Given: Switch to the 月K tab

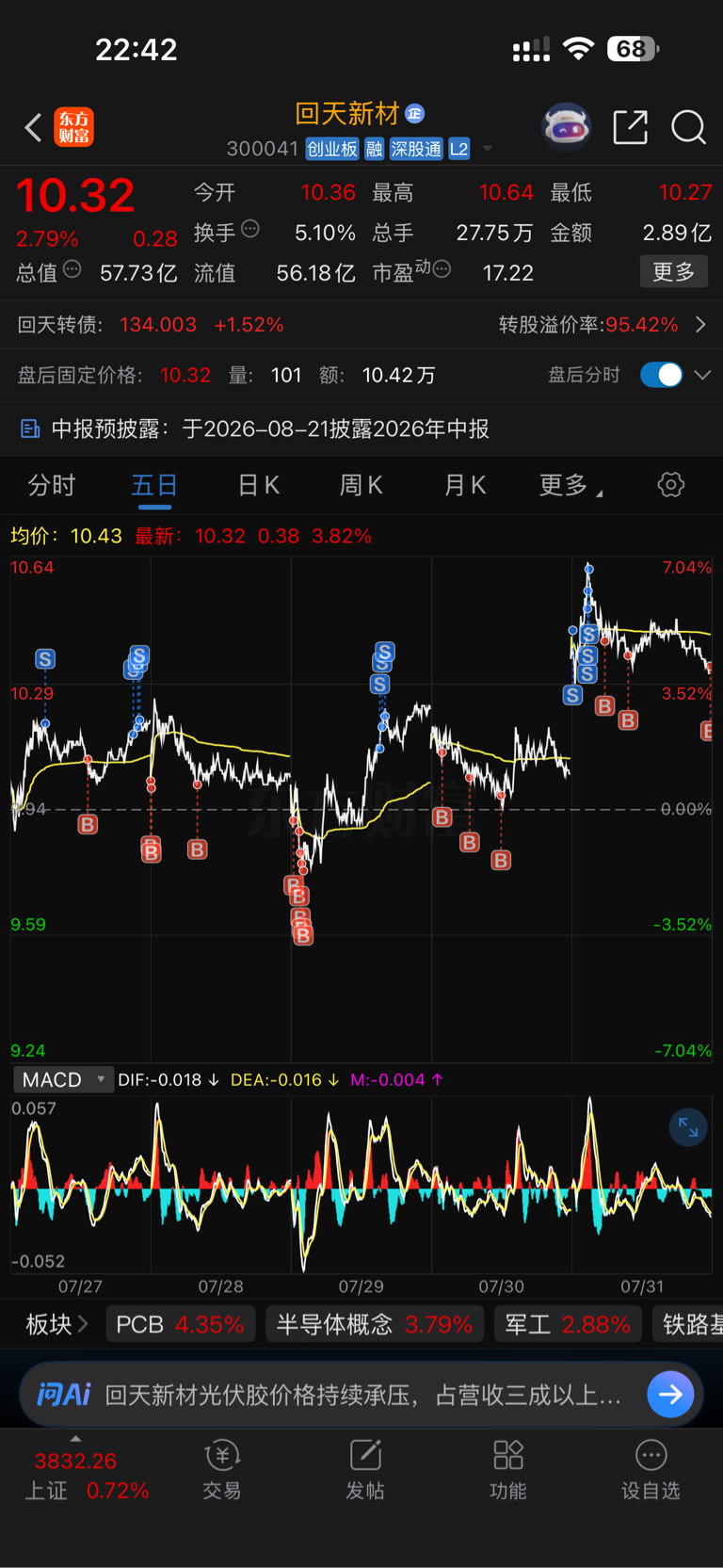Looking at the screenshot, I should (464, 485).
